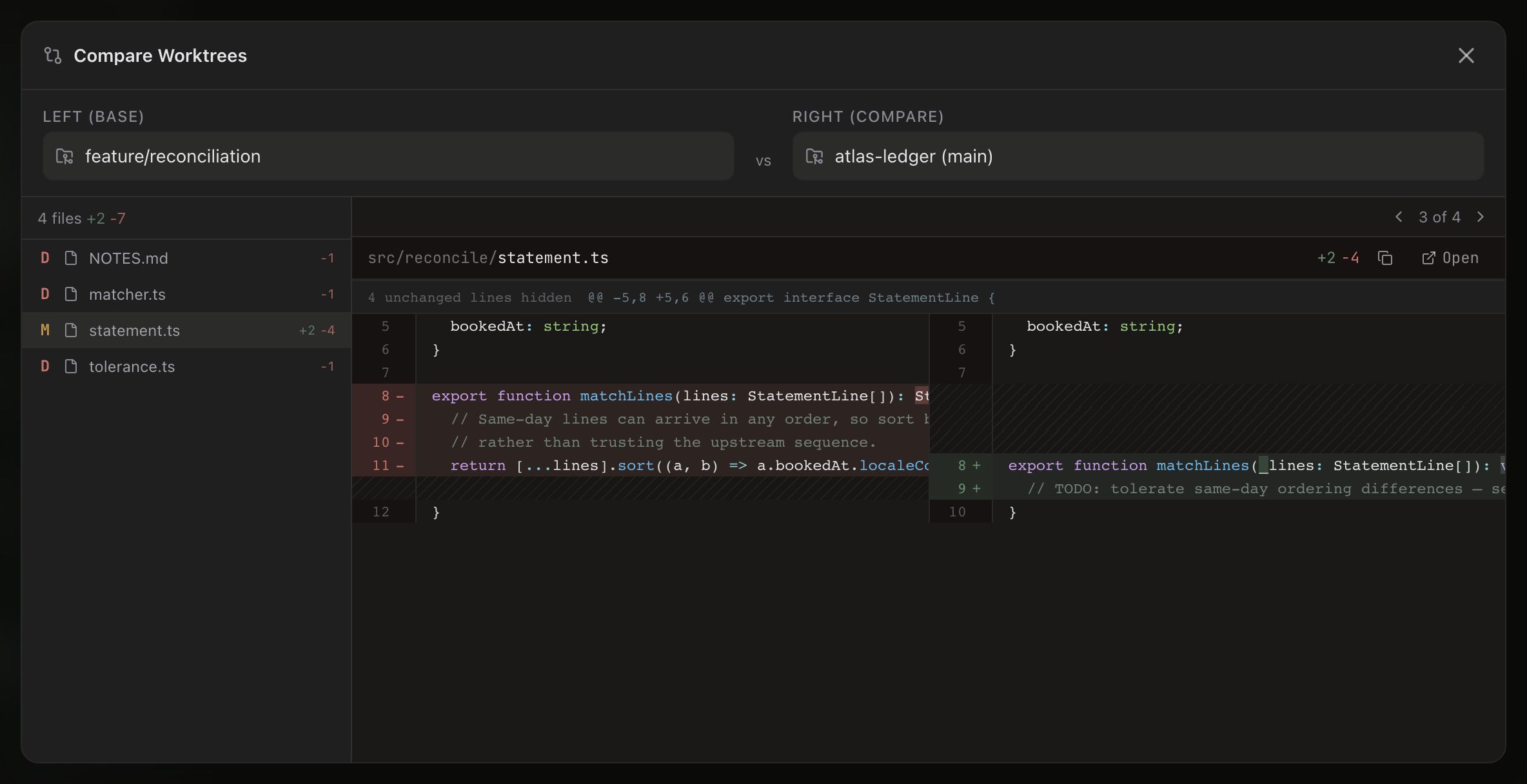Click removed line 8 on the left pane
This screenshot has height=784, width=1527.
point(640,396)
